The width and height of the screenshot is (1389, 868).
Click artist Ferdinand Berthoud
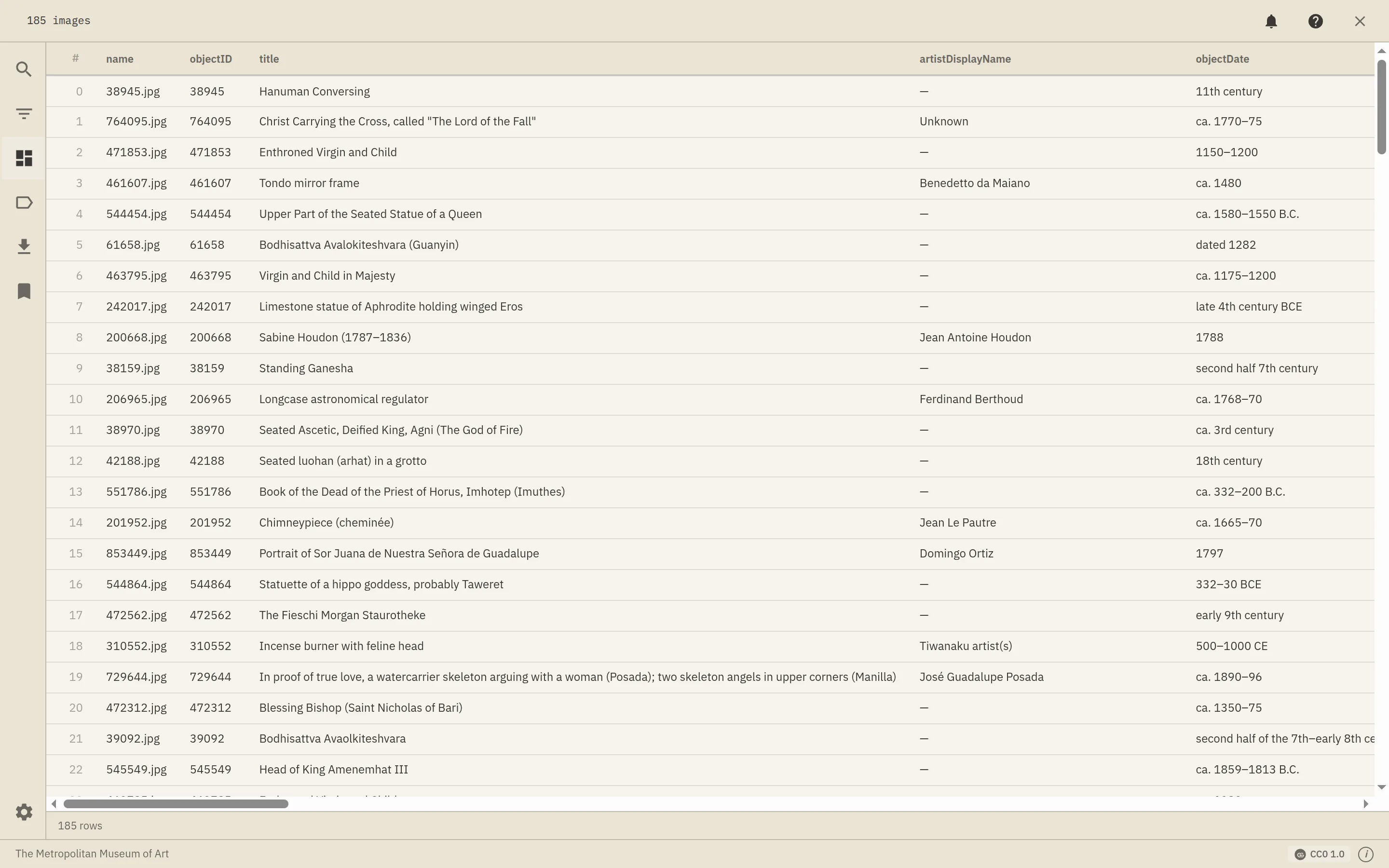coord(971,399)
